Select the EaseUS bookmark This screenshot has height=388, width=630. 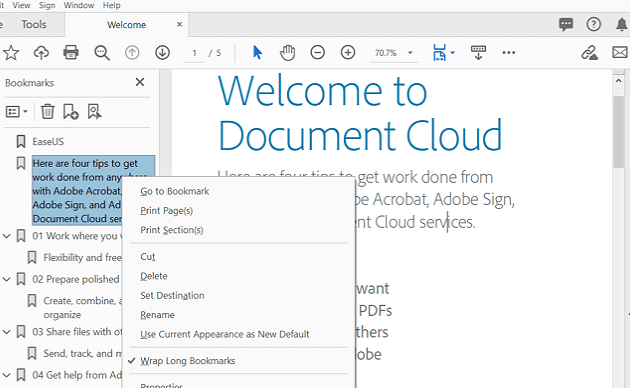pyautogui.click(x=48, y=141)
